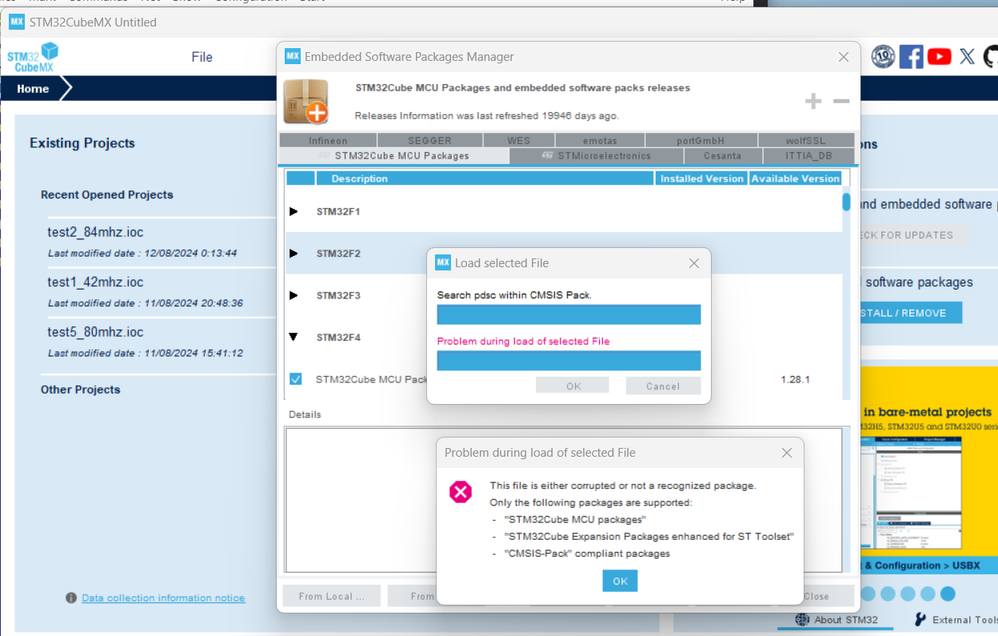Switch to the portGmbH tab

(x=701, y=140)
